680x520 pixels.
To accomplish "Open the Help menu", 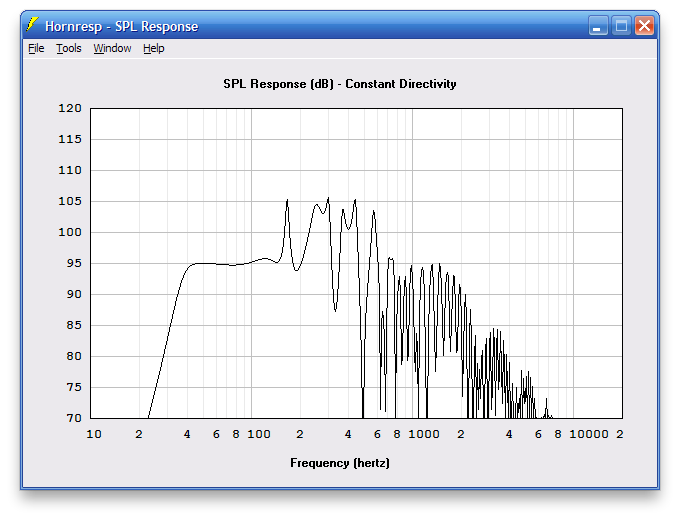I will [x=154, y=48].
